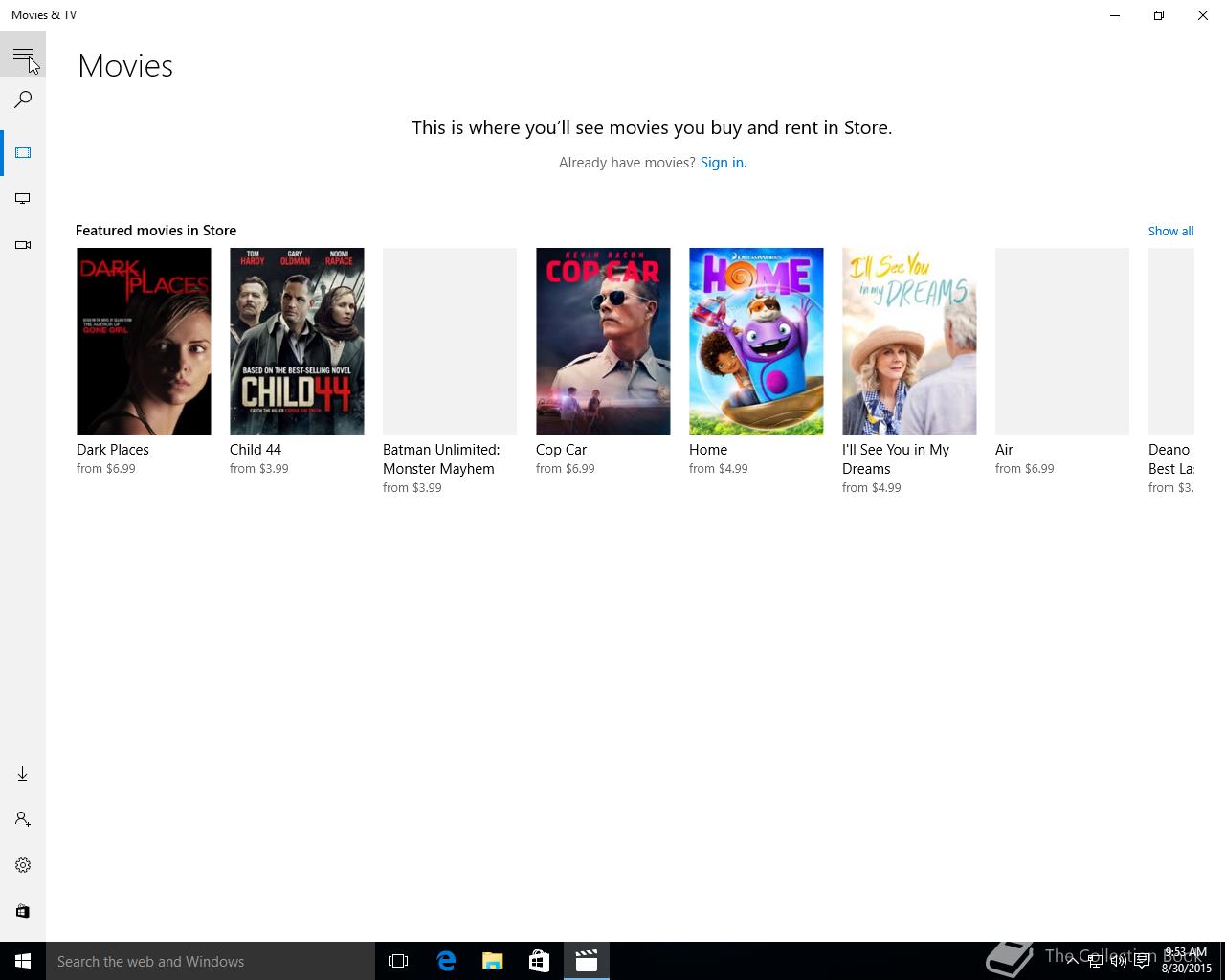
Task: Open the Videos camera icon in sidebar
Action: pos(23,245)
